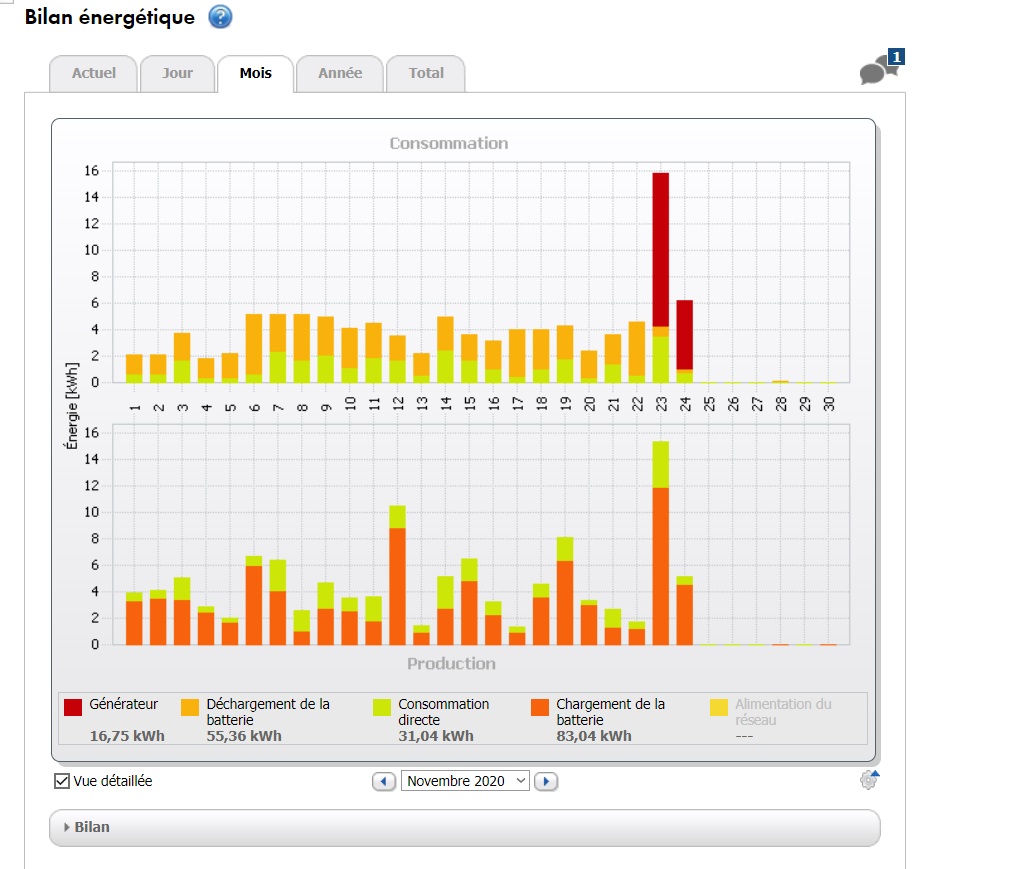Click the production bar for day 23
1033x869 pixels.
tap(661, 543)
